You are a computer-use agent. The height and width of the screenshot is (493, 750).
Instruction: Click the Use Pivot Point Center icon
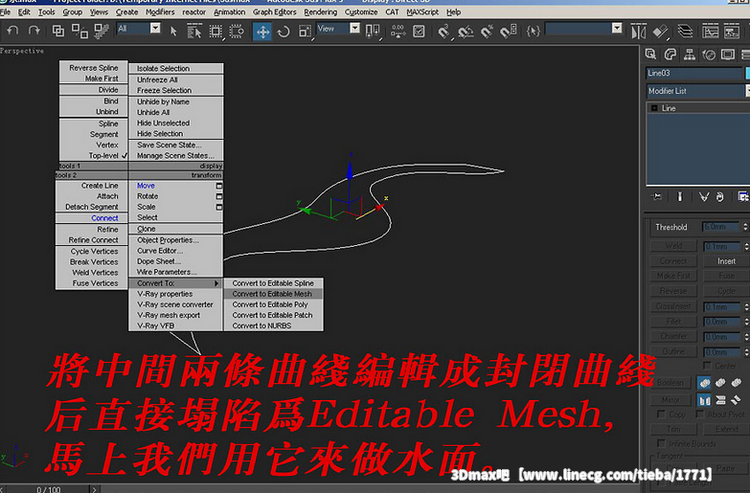click(372, 32)
